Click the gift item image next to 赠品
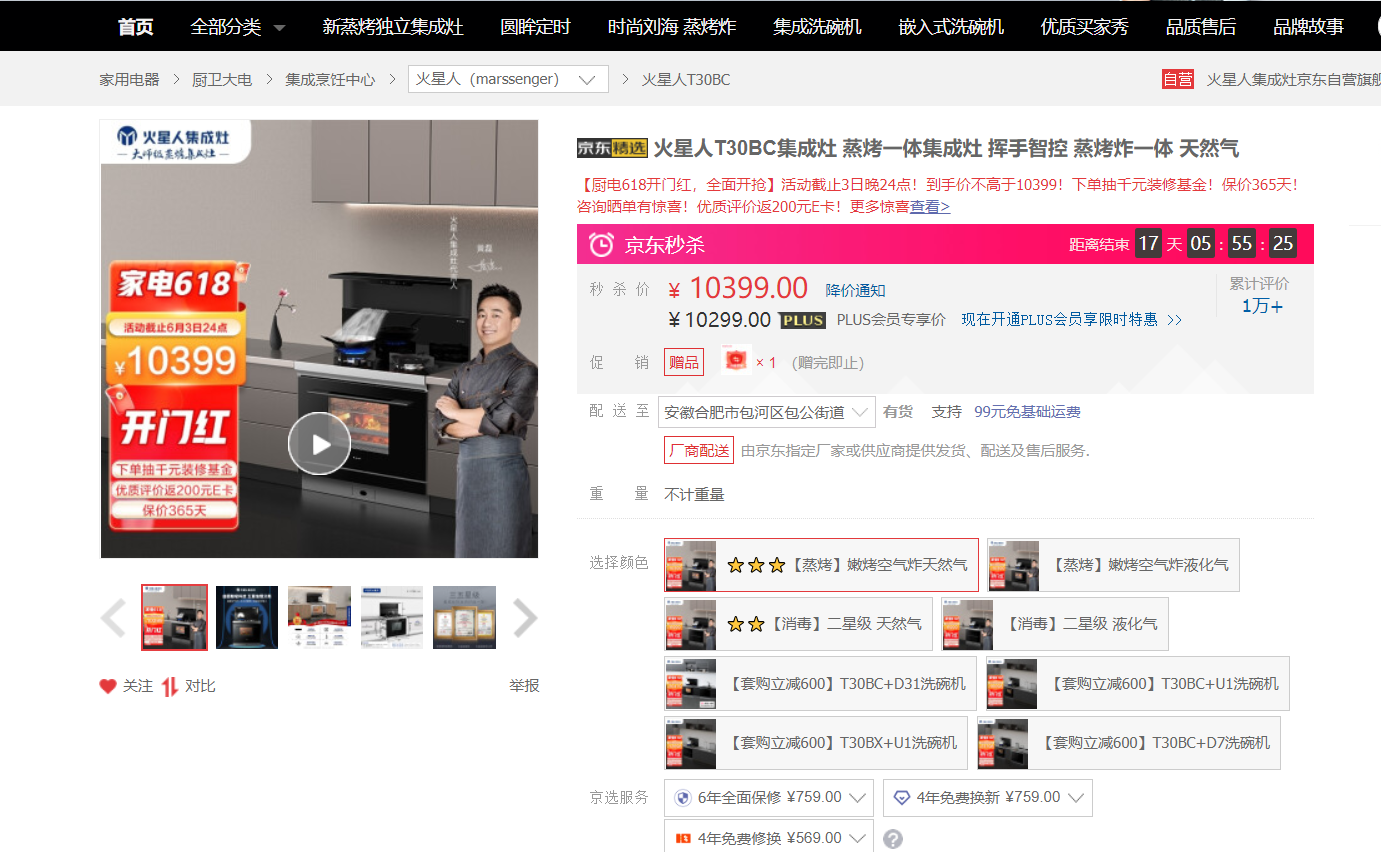 tap(735, 361)
